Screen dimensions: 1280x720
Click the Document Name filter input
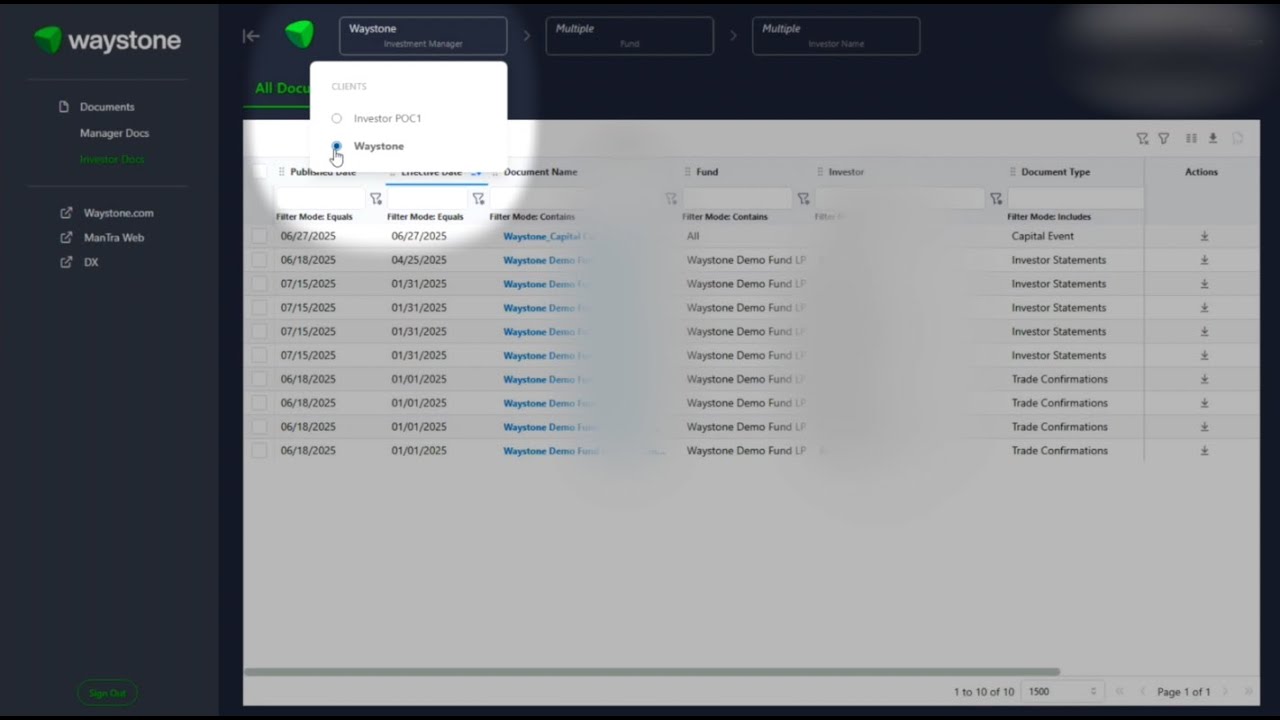coord(575,199)
